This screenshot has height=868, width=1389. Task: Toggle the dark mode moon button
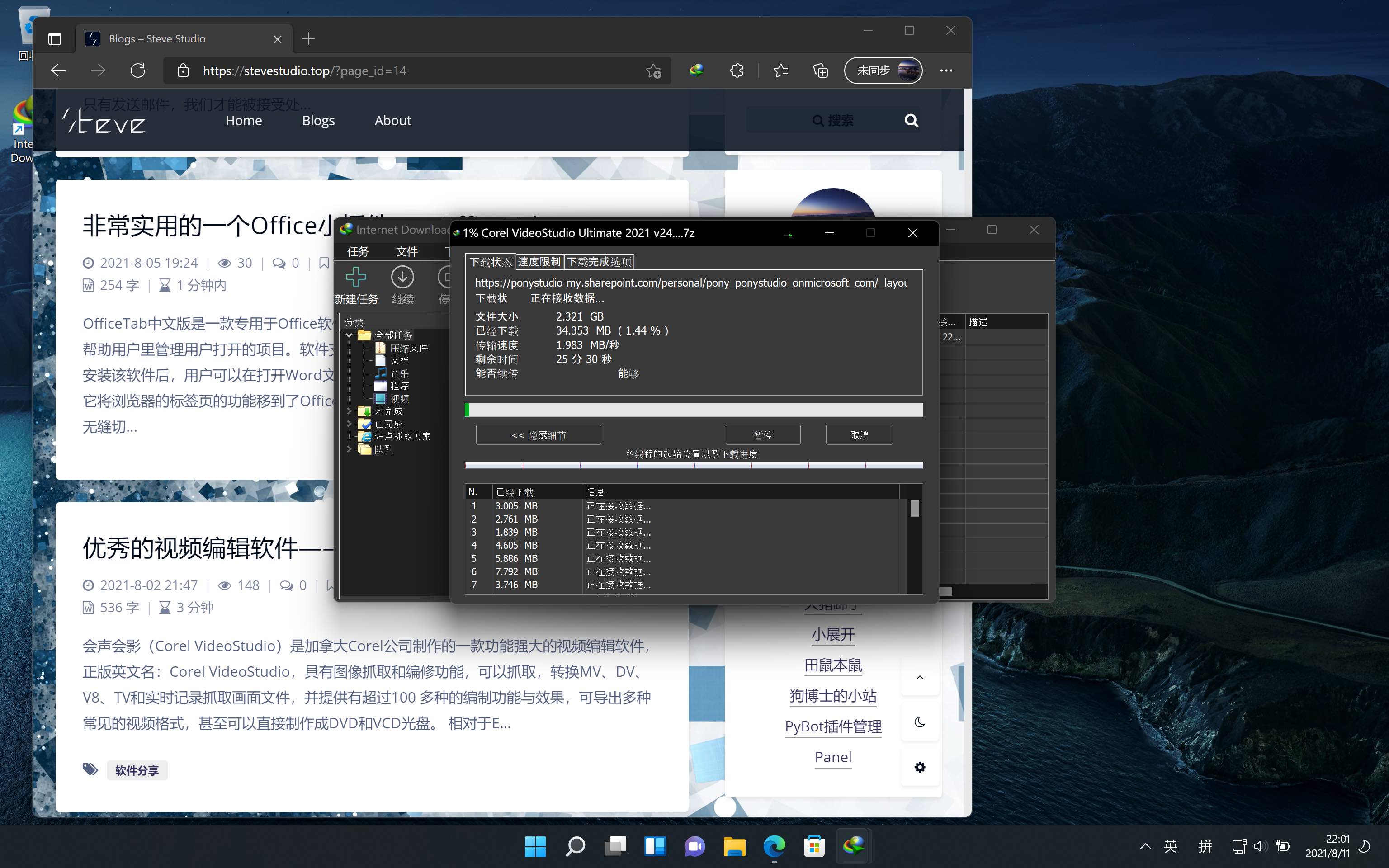pyautogui.click(x=920, y=722)
